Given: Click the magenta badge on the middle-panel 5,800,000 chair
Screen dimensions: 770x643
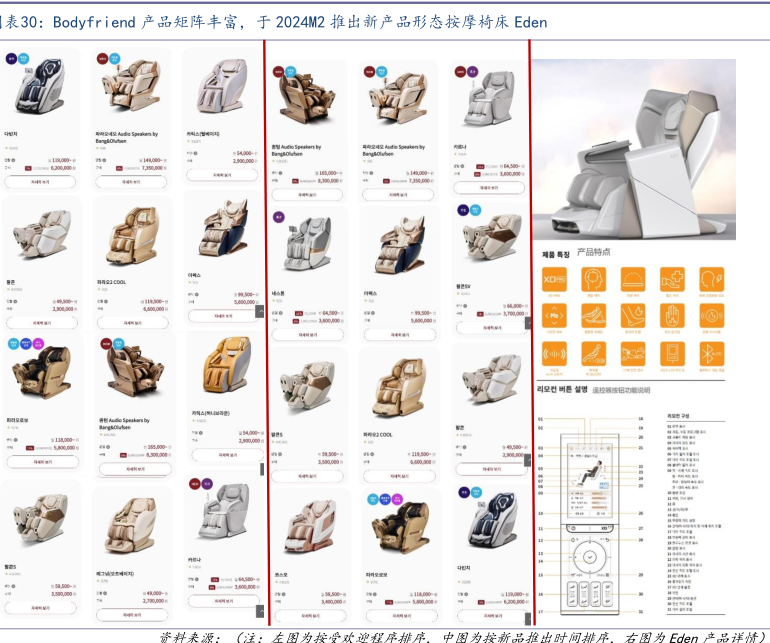Looking at the screenshot, I should click(397, 500).
